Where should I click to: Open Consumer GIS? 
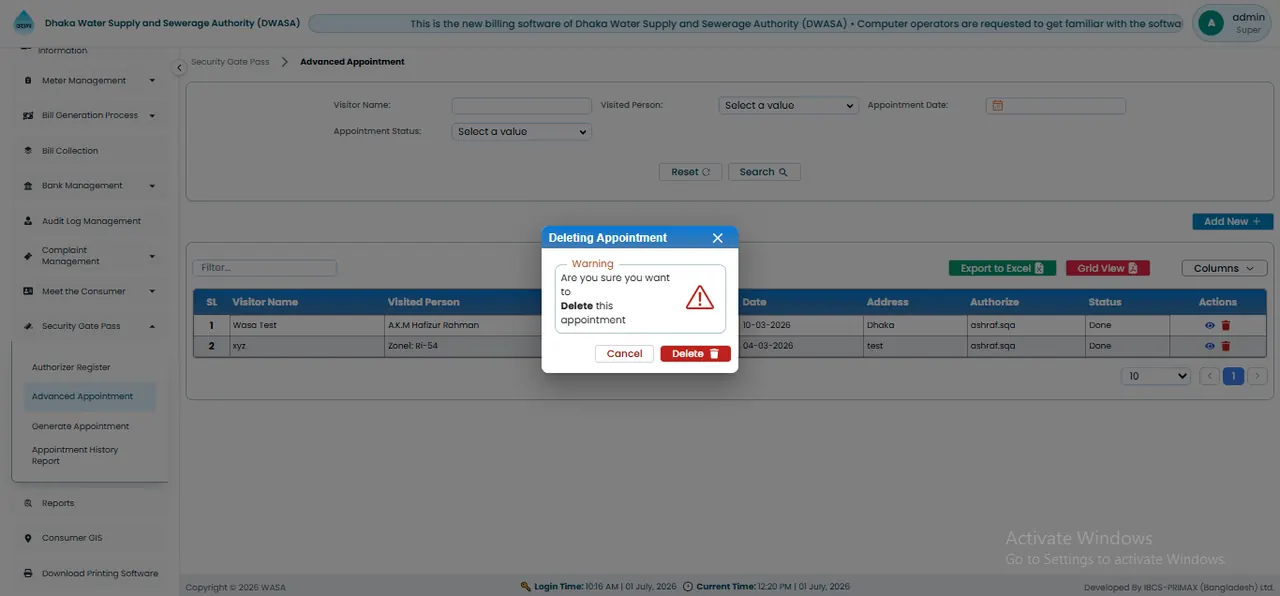pos(72,538)
